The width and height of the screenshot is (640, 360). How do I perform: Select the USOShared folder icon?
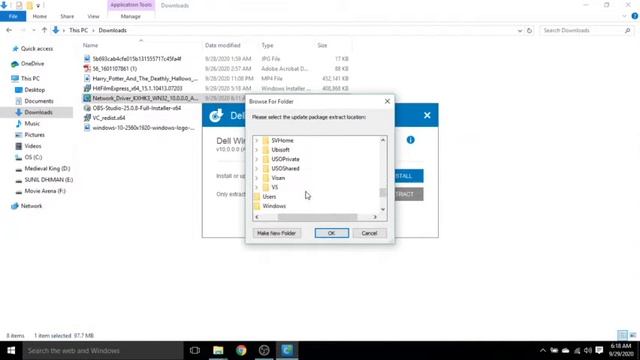point(266,169)
